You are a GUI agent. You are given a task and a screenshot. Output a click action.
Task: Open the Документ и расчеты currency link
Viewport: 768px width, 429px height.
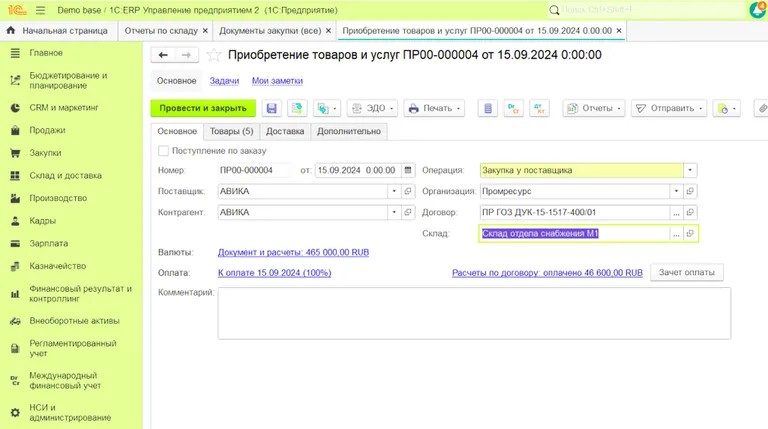293,252
